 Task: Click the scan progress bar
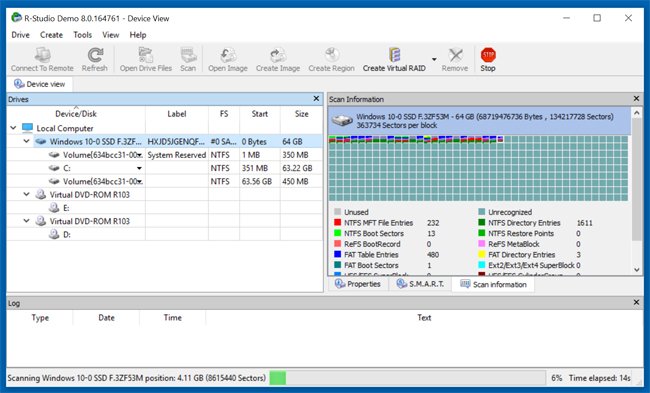407,378
